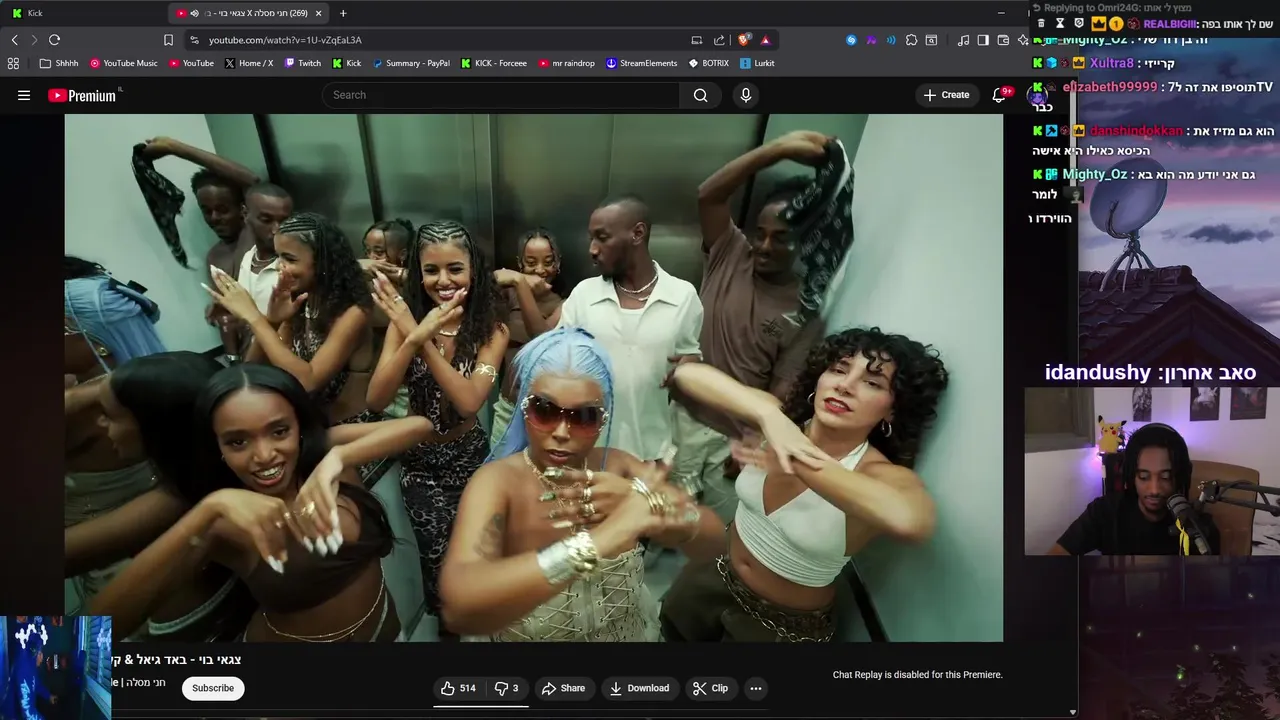Open the YouTube hamburger guide menu
The width and height of the screenshot is (1280, 720).
pos(24,95)
